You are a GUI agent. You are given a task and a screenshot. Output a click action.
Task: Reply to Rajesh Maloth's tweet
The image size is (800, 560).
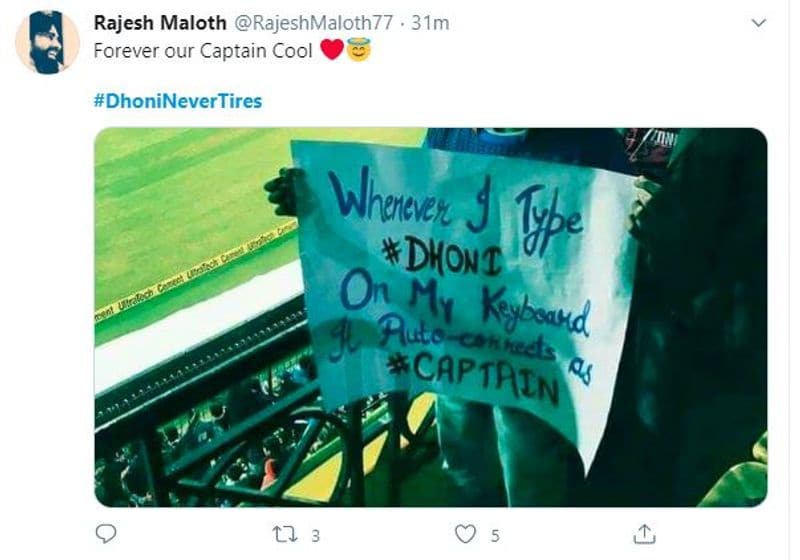pyautogui.click(x=106, y=534)
